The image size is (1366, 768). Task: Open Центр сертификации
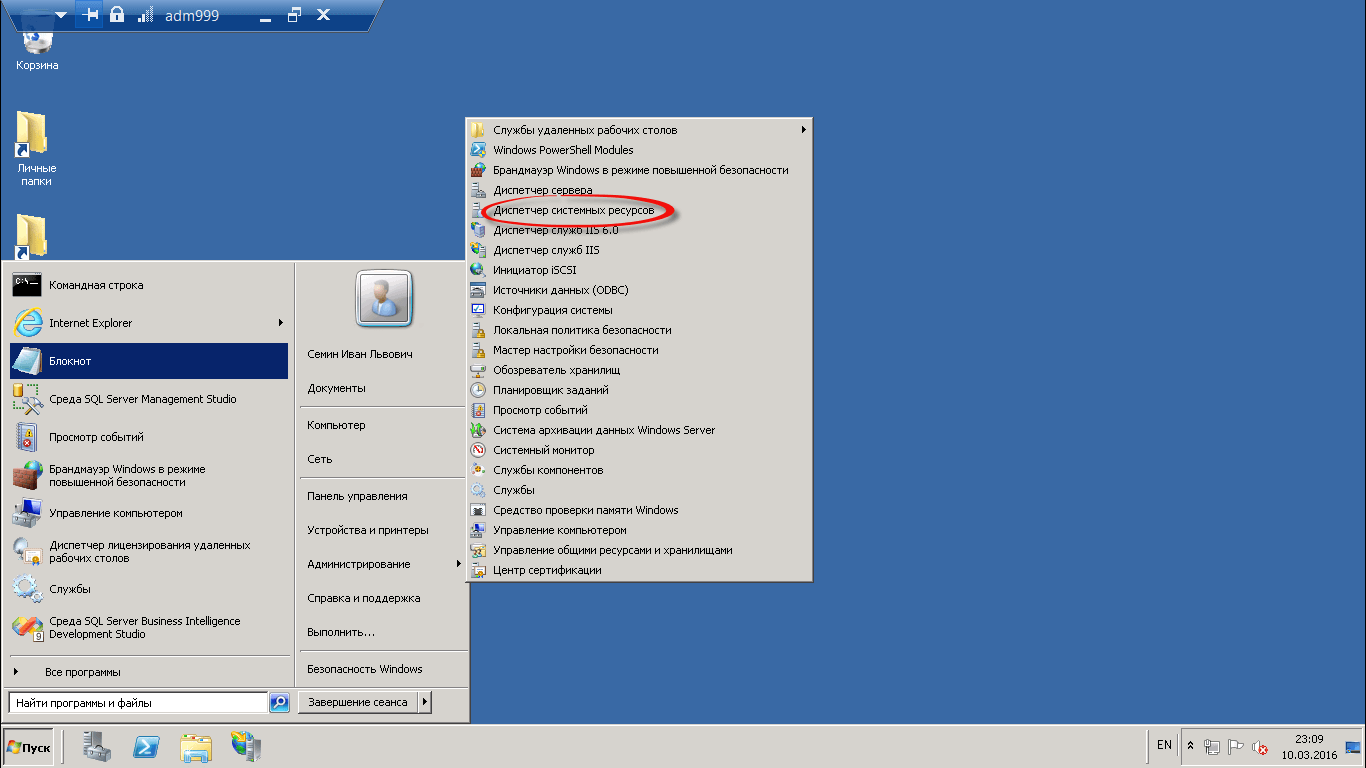639,570
